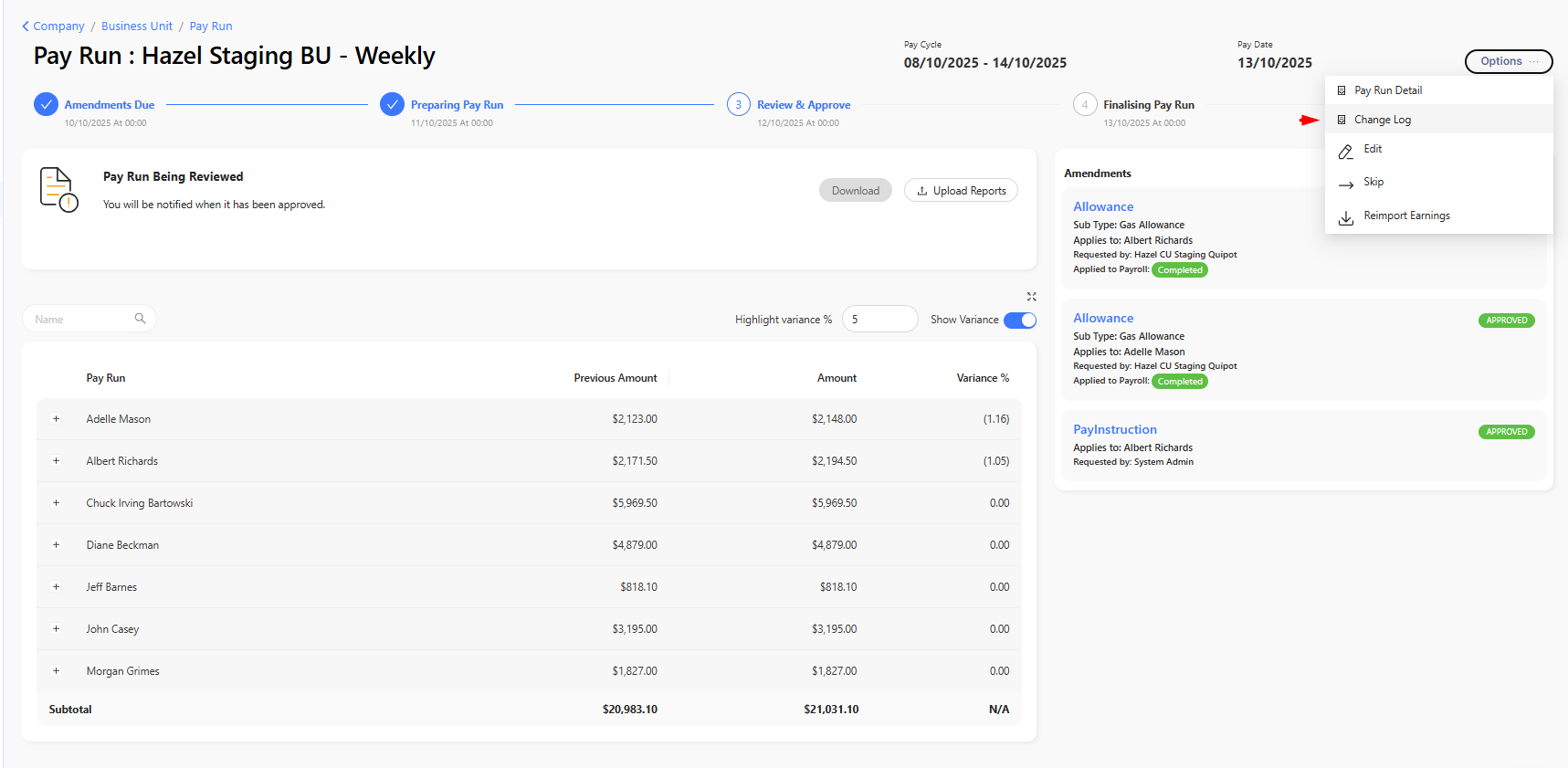
Task: Click Diane Beckman name cell
Action: click(x=122, y=545)
